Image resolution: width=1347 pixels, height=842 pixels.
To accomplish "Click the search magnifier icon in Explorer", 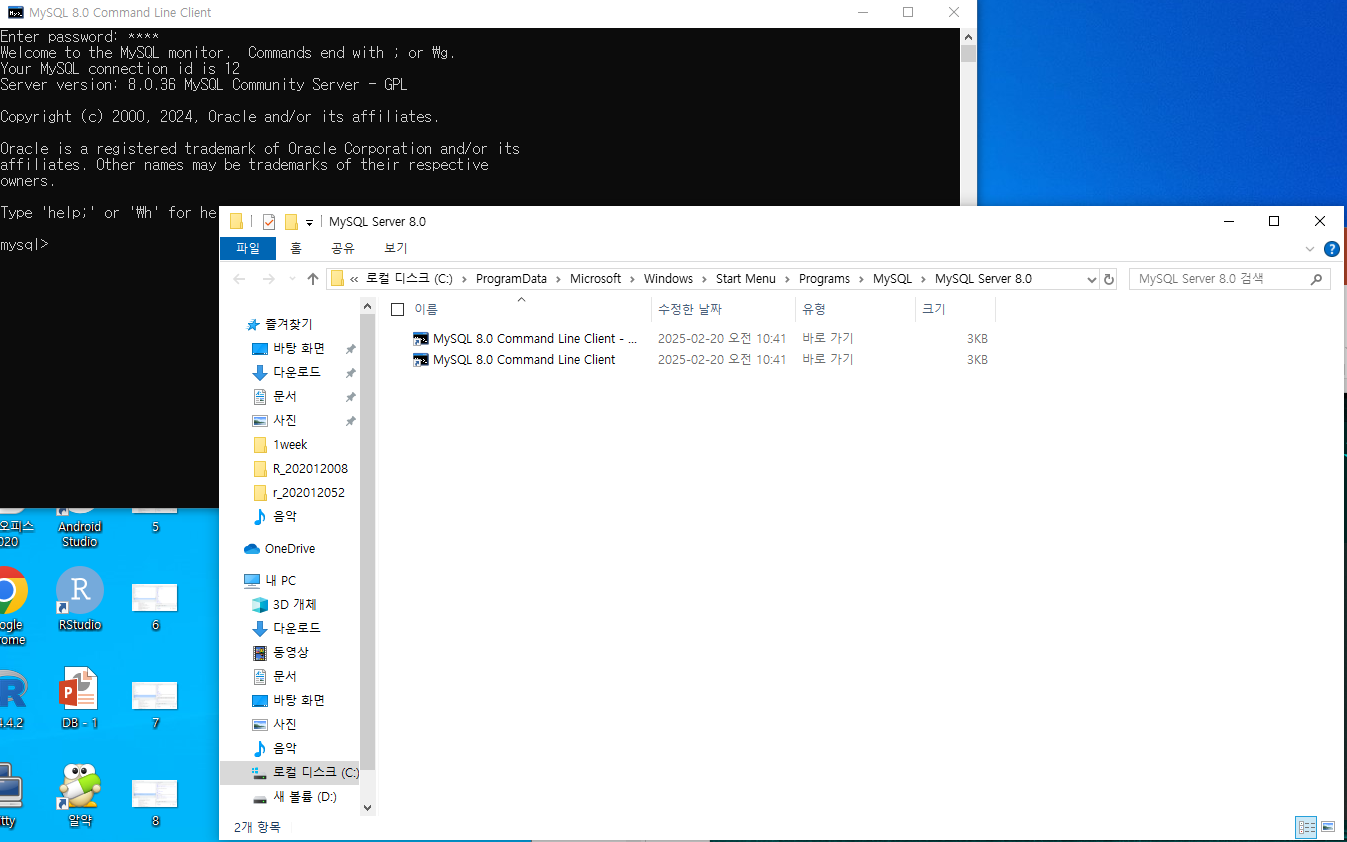I will tap(1317, 279).
